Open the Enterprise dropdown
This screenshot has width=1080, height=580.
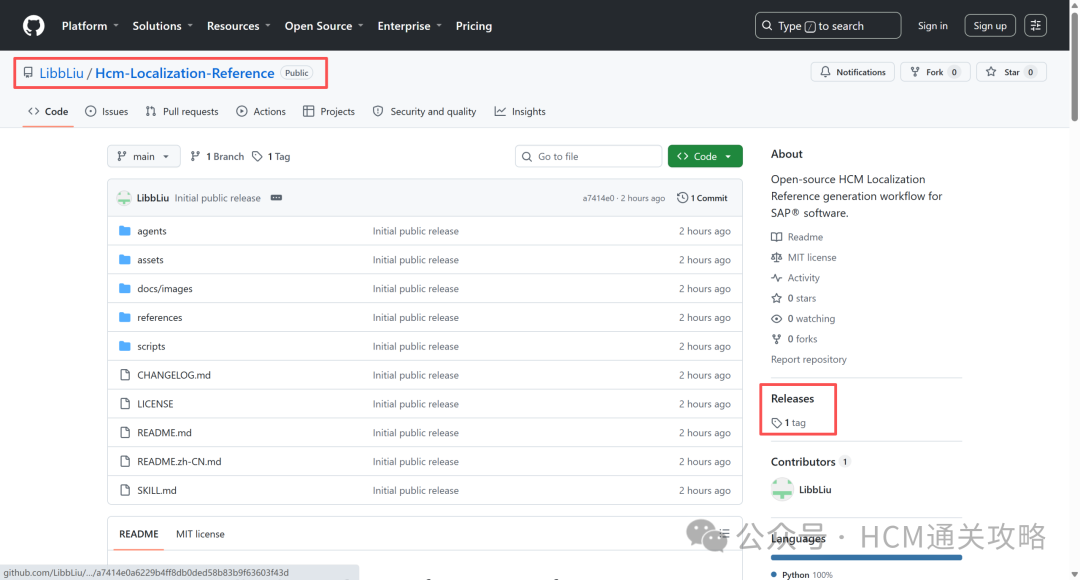tap(409, 25)
